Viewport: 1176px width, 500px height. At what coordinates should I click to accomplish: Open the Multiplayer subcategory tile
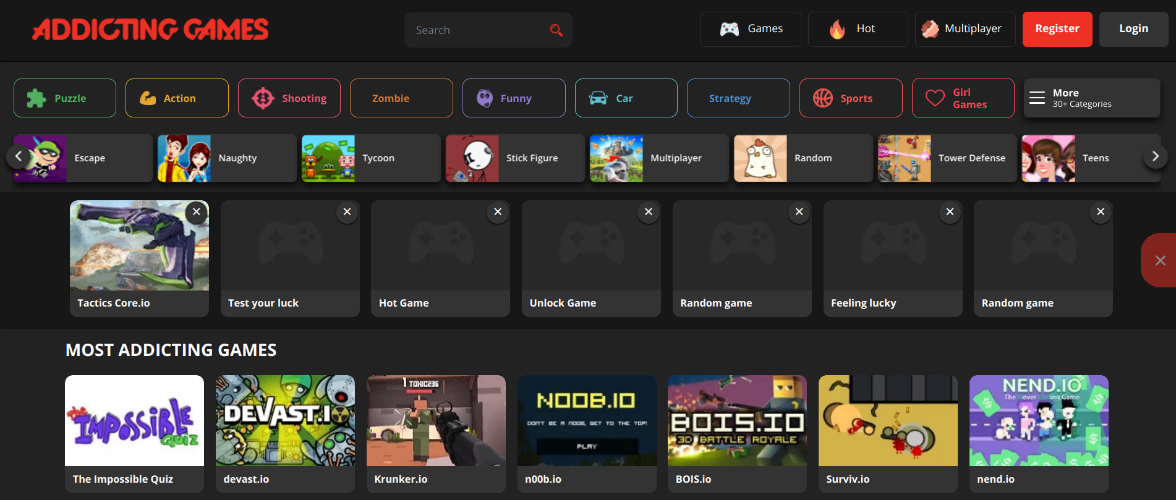(659, 158)
